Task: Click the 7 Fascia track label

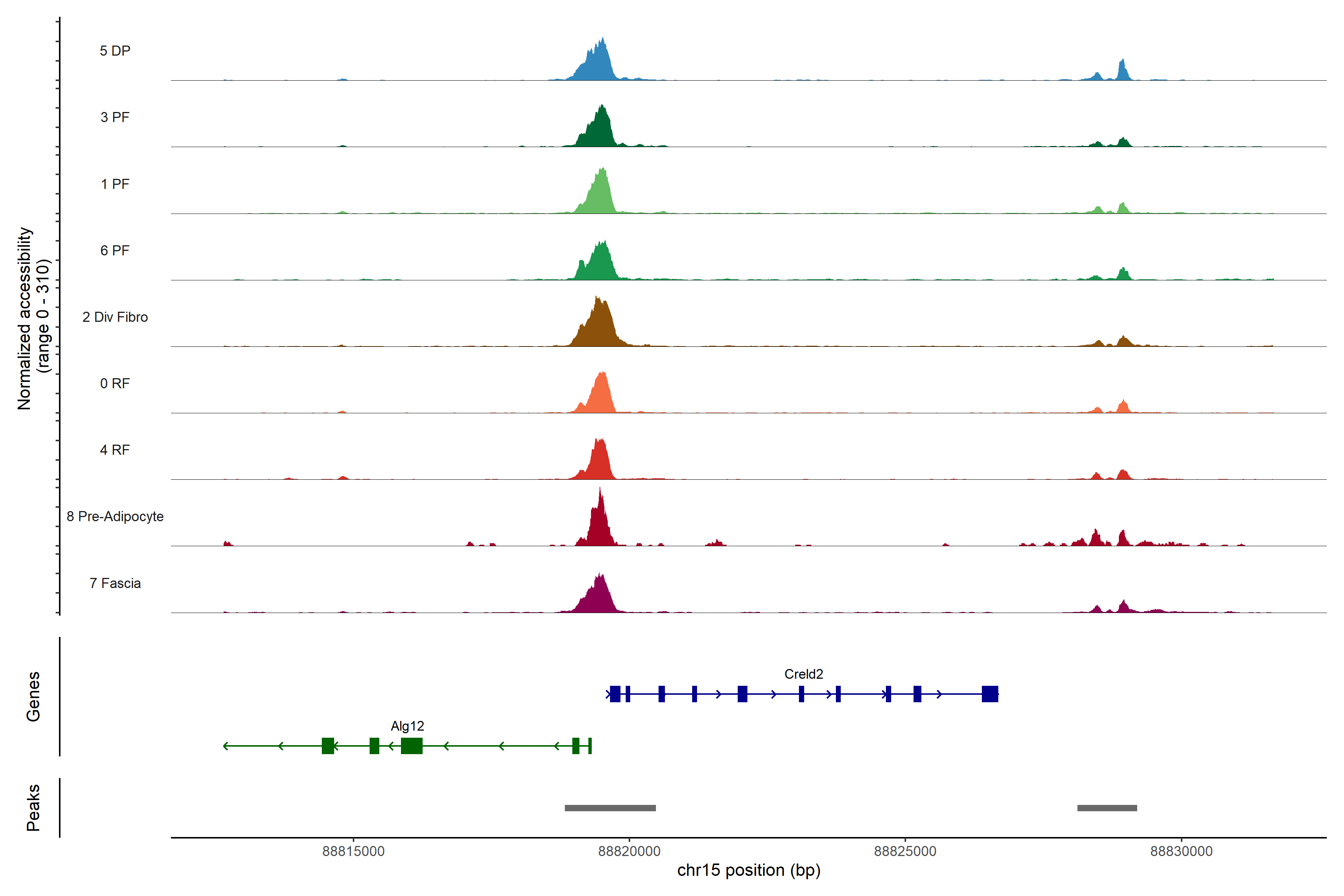Action: click(x=115, y=584)
